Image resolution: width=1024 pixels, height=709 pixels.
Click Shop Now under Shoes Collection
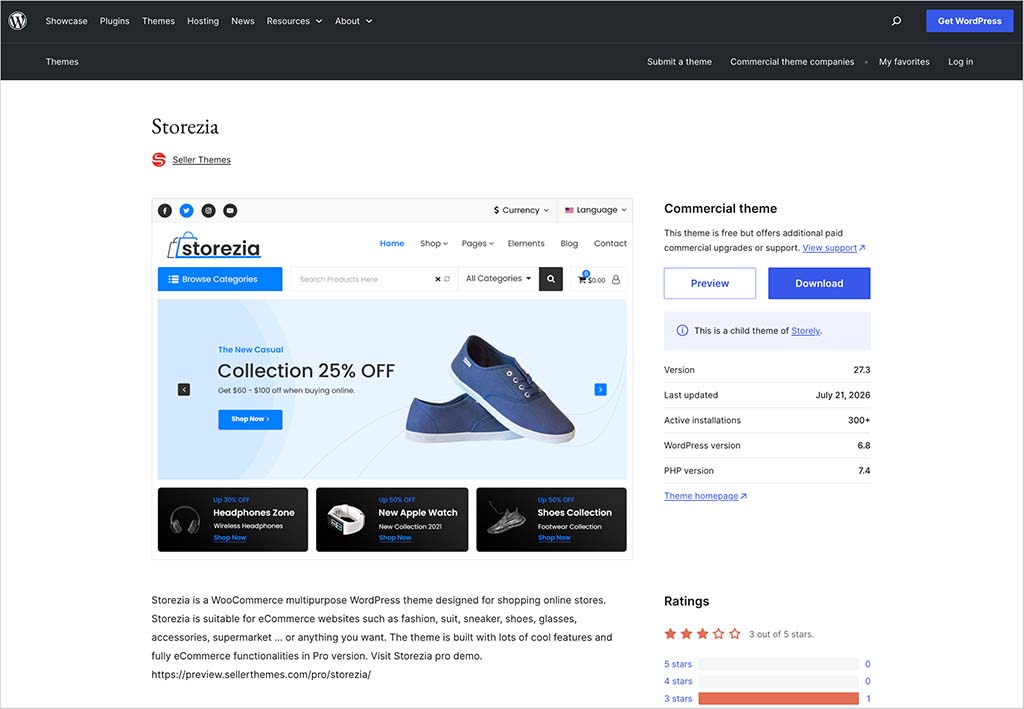click(x=554, y=538)
